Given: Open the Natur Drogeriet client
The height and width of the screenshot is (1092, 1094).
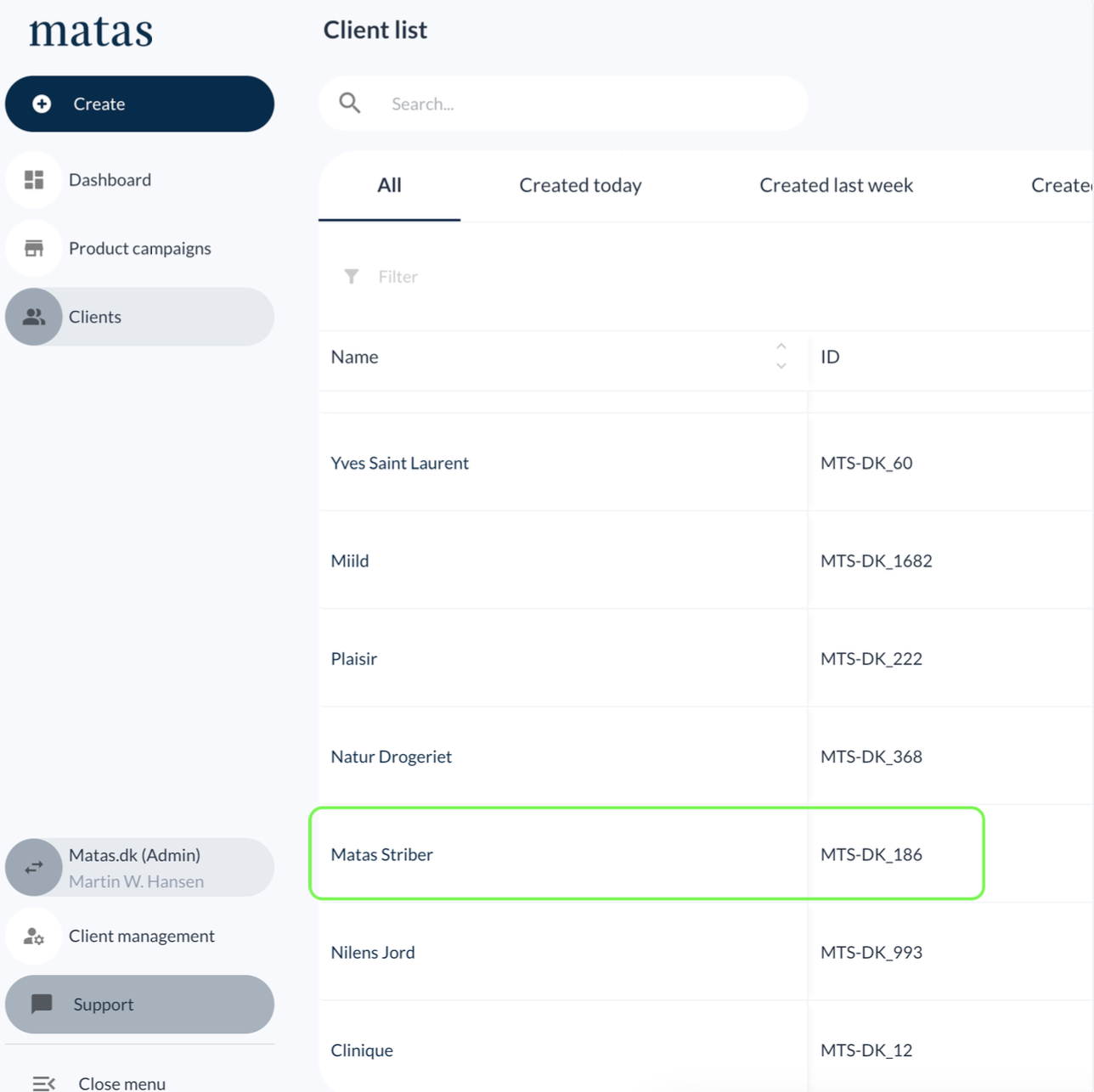Looking at the screenshot, I should pyautogui.click(x=391, y=757).
